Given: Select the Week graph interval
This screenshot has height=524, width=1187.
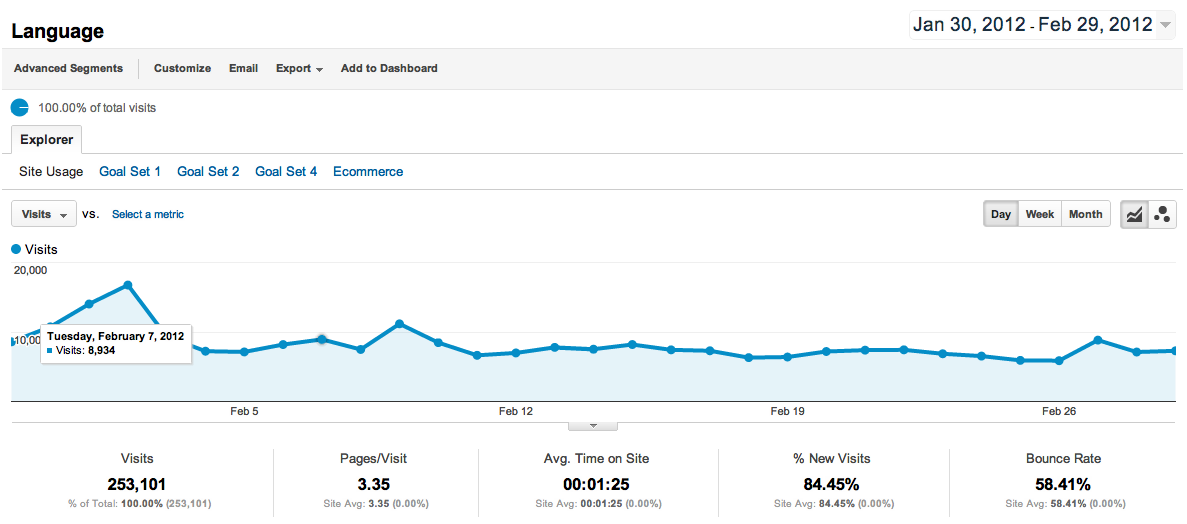Looking at the screenshot, I should (1040, 214).
